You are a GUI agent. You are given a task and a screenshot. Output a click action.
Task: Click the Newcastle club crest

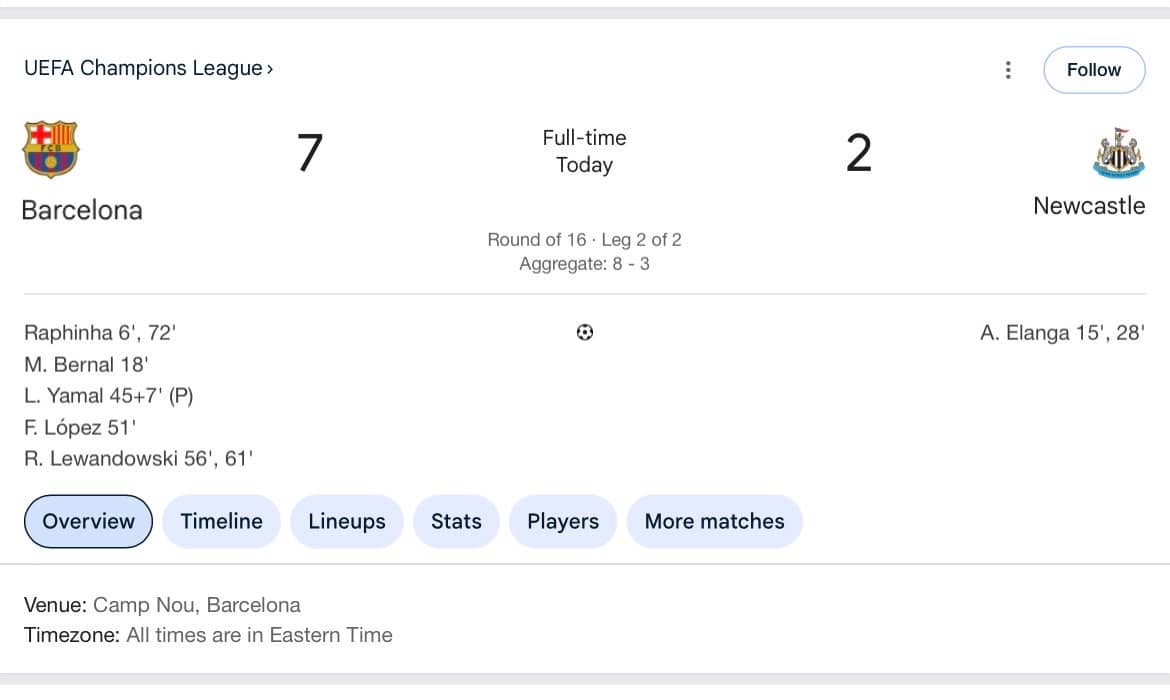click(1119, 153)
